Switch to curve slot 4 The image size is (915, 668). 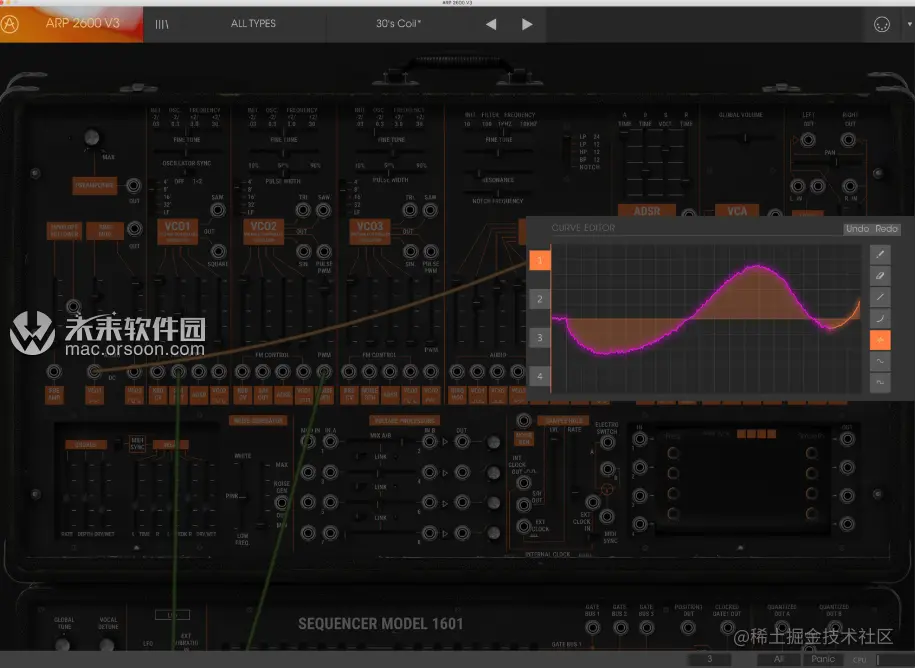tap(540, 376)
